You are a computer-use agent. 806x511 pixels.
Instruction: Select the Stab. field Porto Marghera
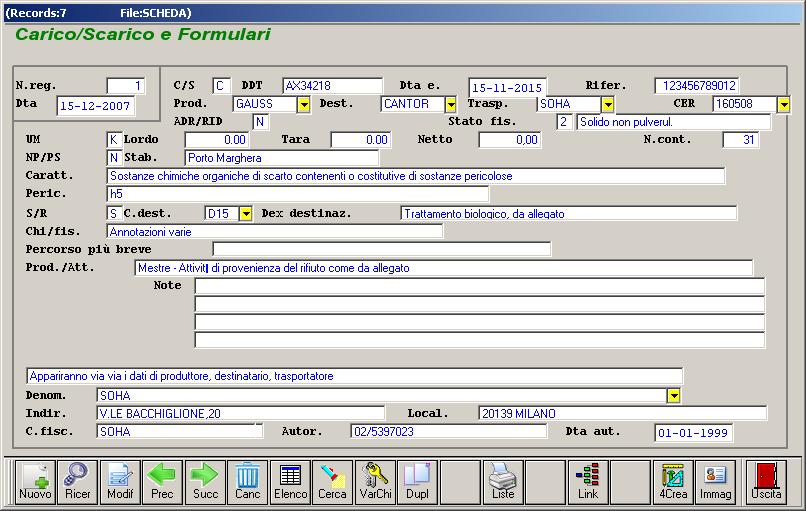(x=282, y=158)
